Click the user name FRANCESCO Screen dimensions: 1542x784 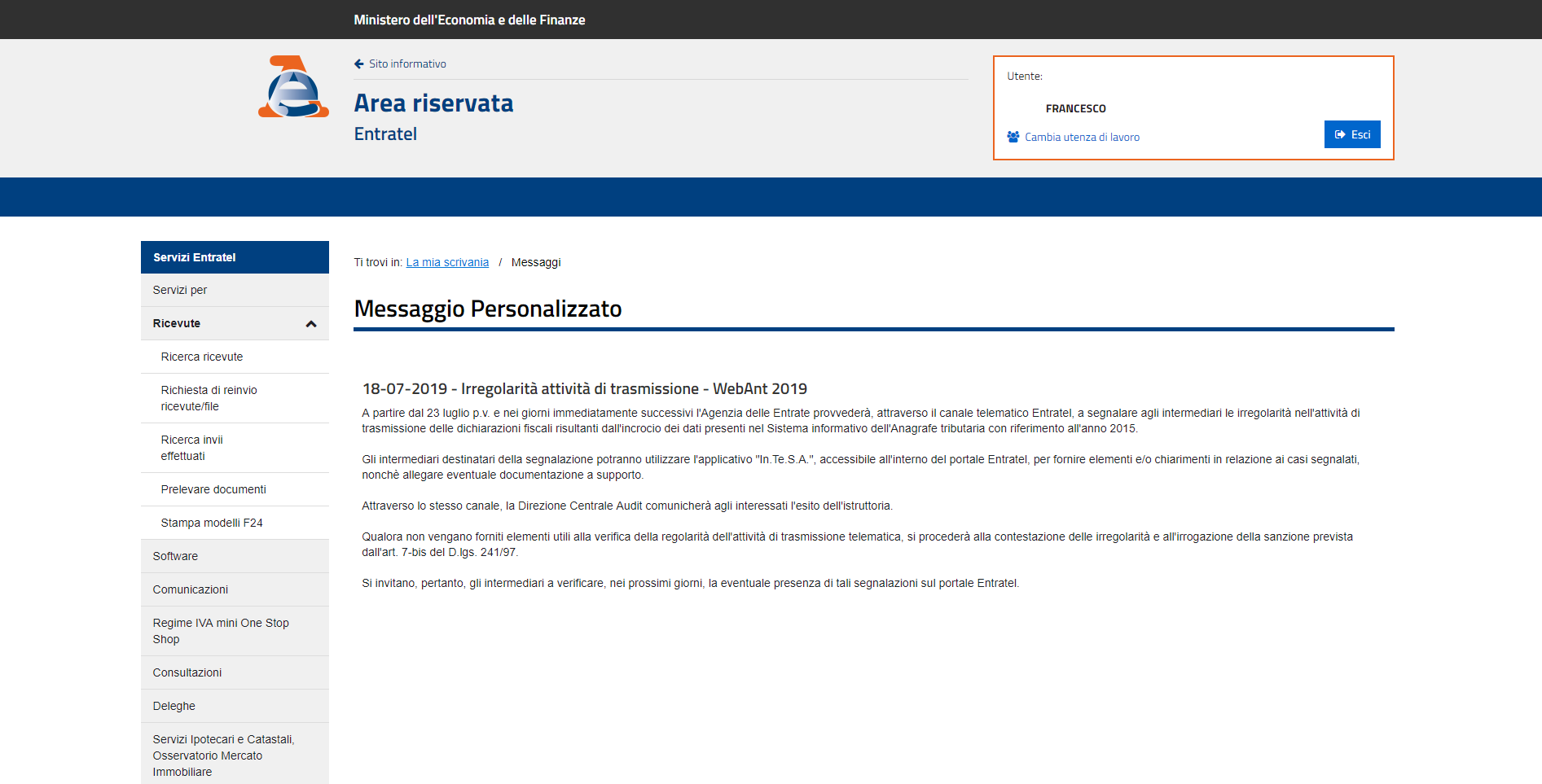[x=1075, y=108]
